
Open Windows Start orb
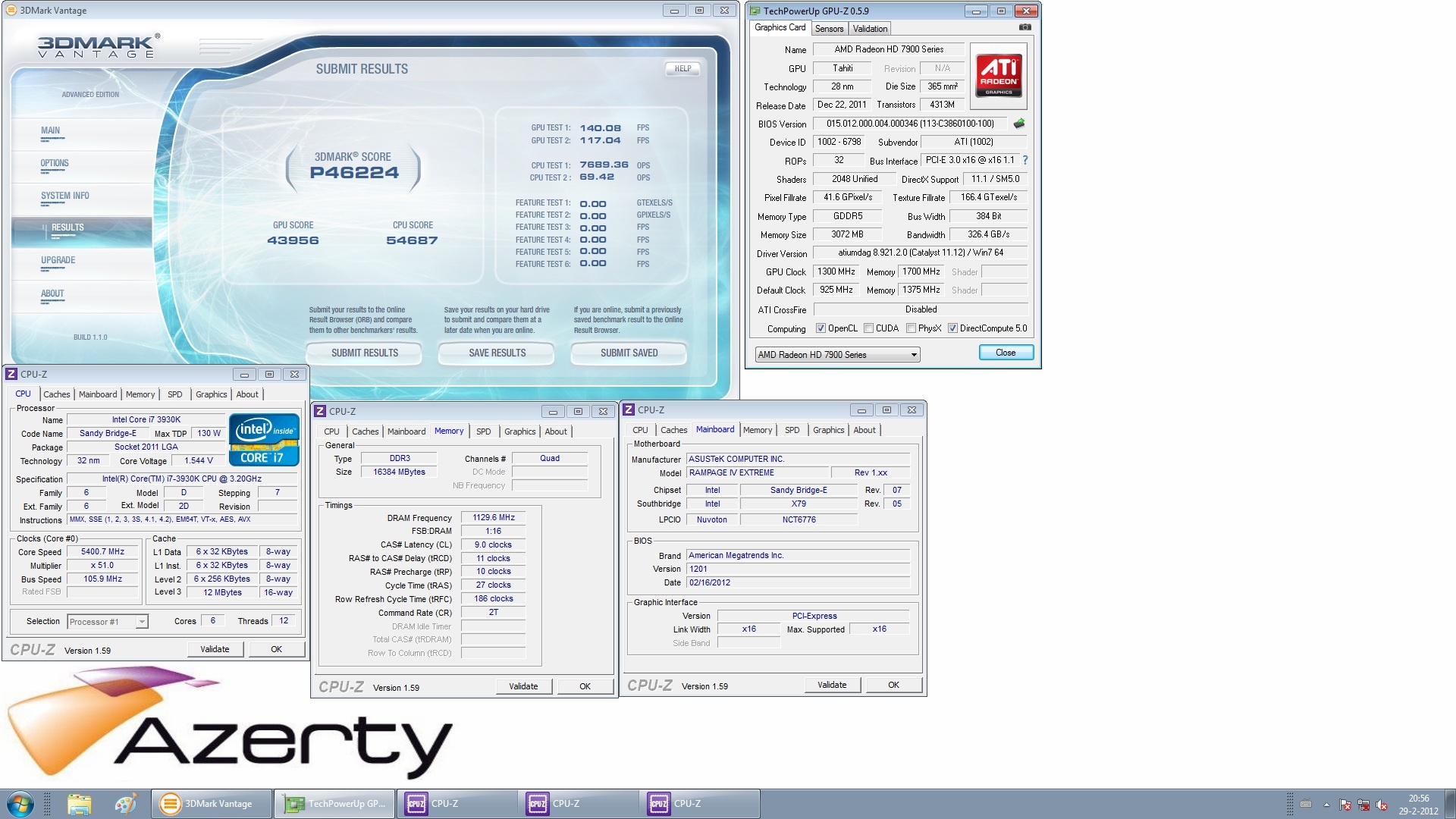pyautogui.click(x=20, y=804)
